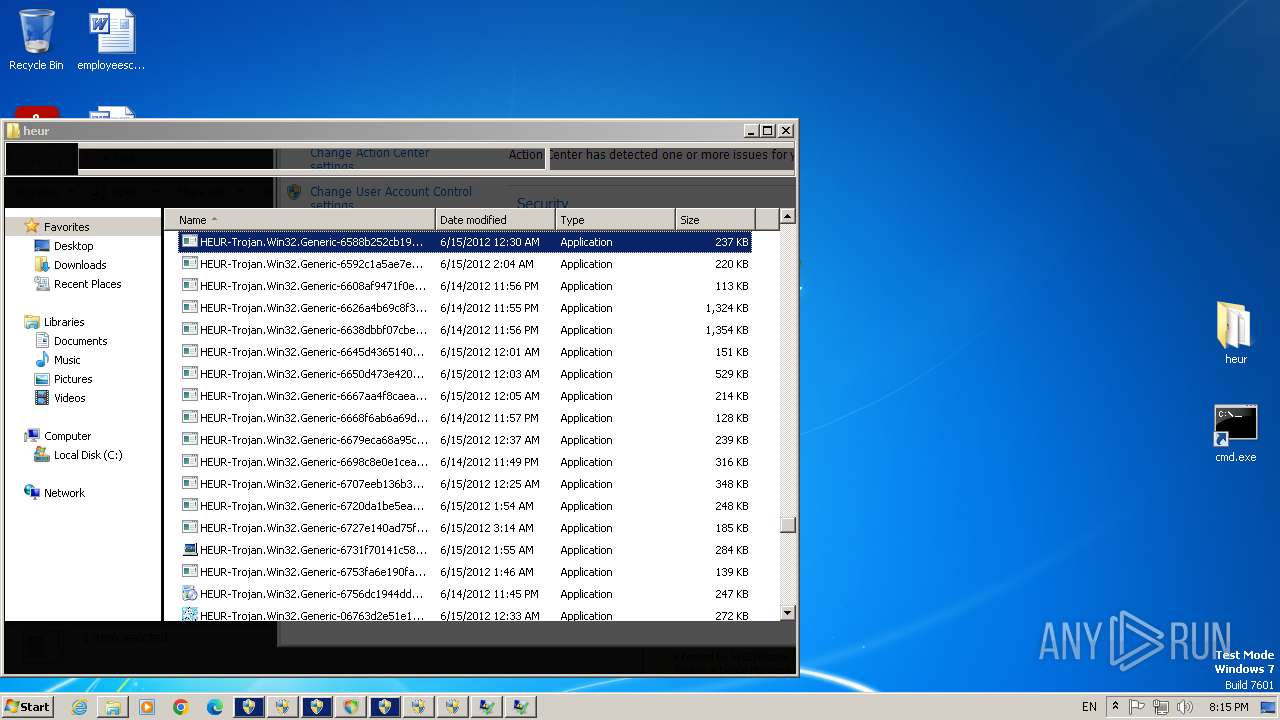Sort by the Date modified column header
This screenshot has height=720, width=1280.
pos(495,220)
